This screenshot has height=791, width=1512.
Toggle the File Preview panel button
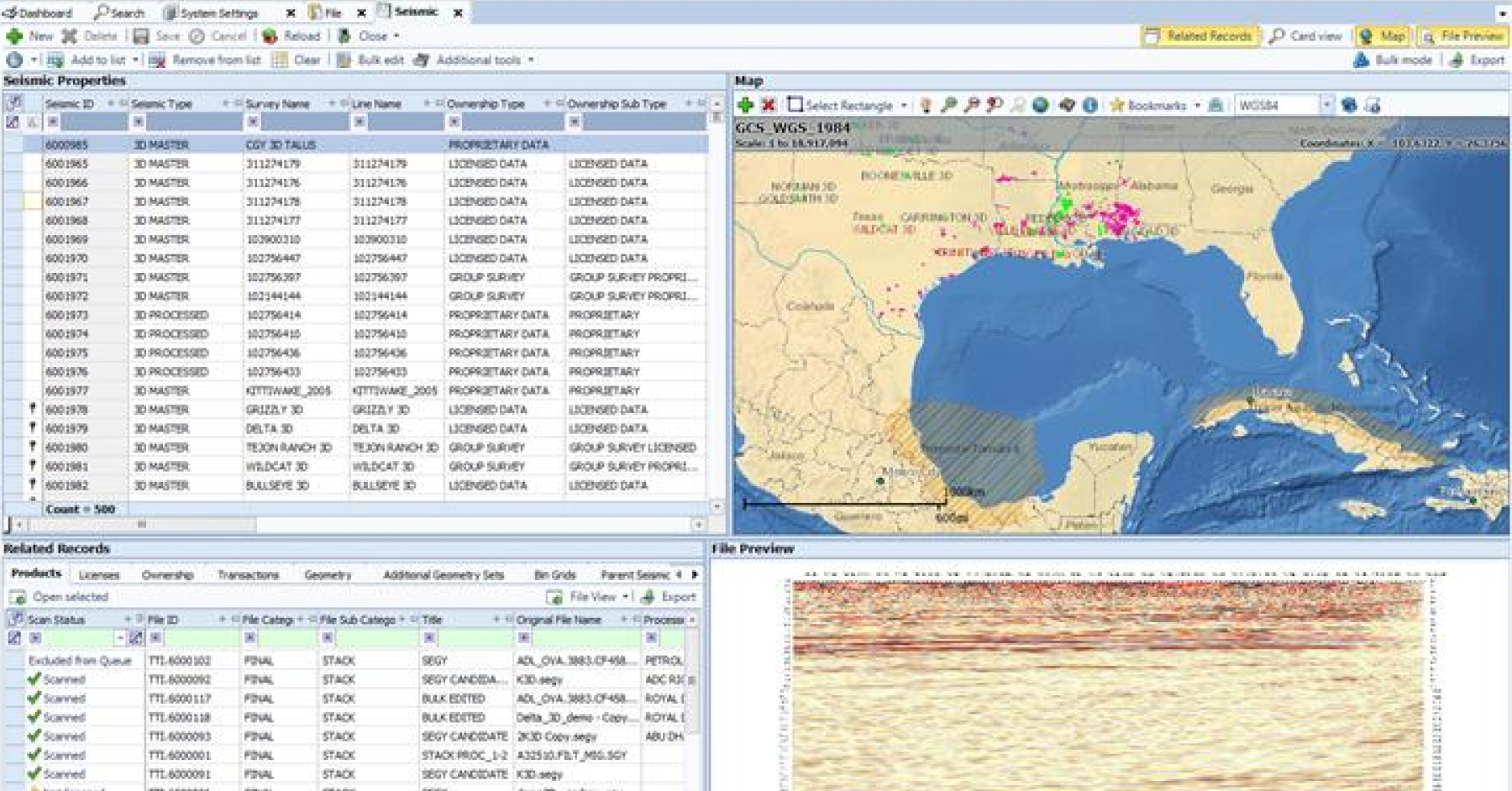1462,36
